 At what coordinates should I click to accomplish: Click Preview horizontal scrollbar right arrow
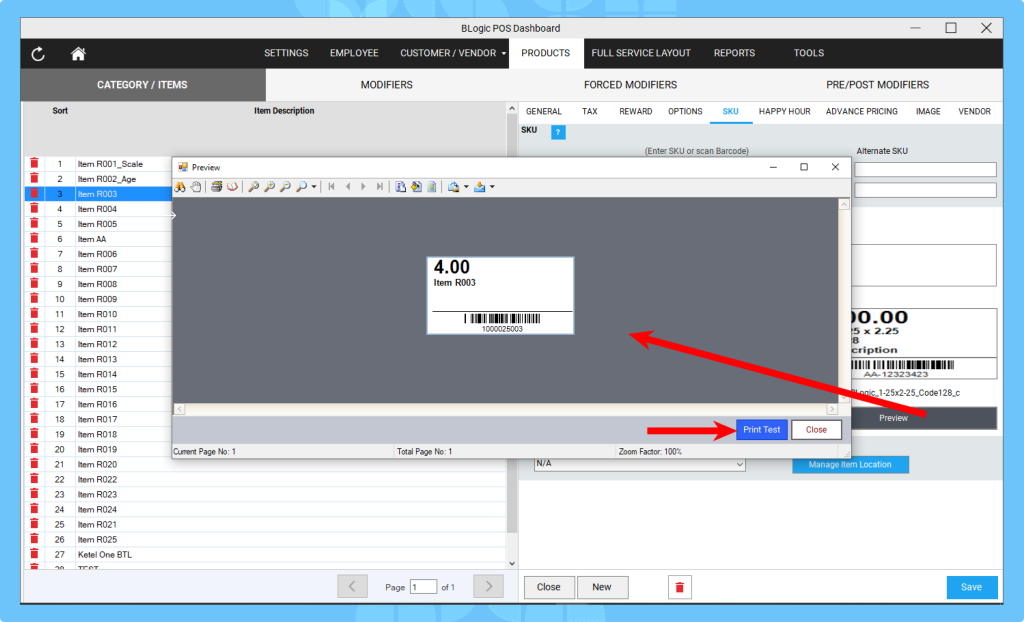831,409
